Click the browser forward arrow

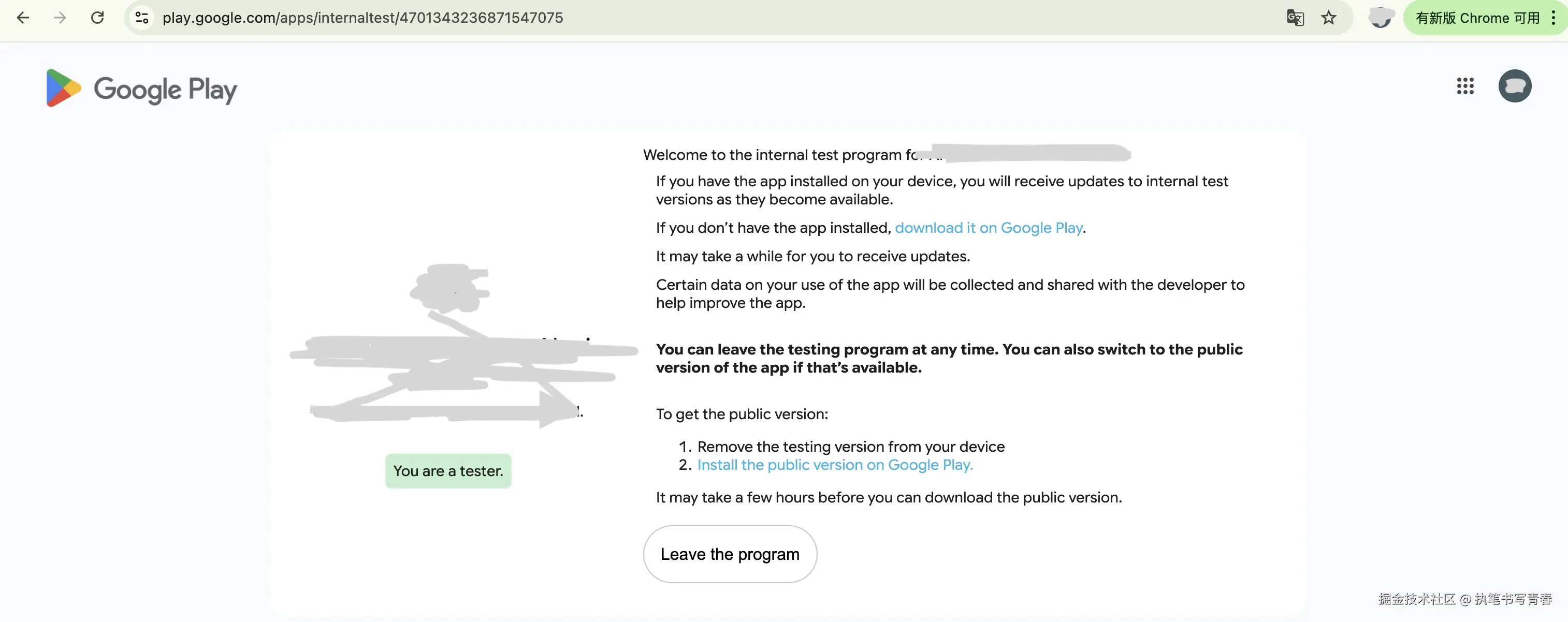pyautogui.click(x=60, y=18)
